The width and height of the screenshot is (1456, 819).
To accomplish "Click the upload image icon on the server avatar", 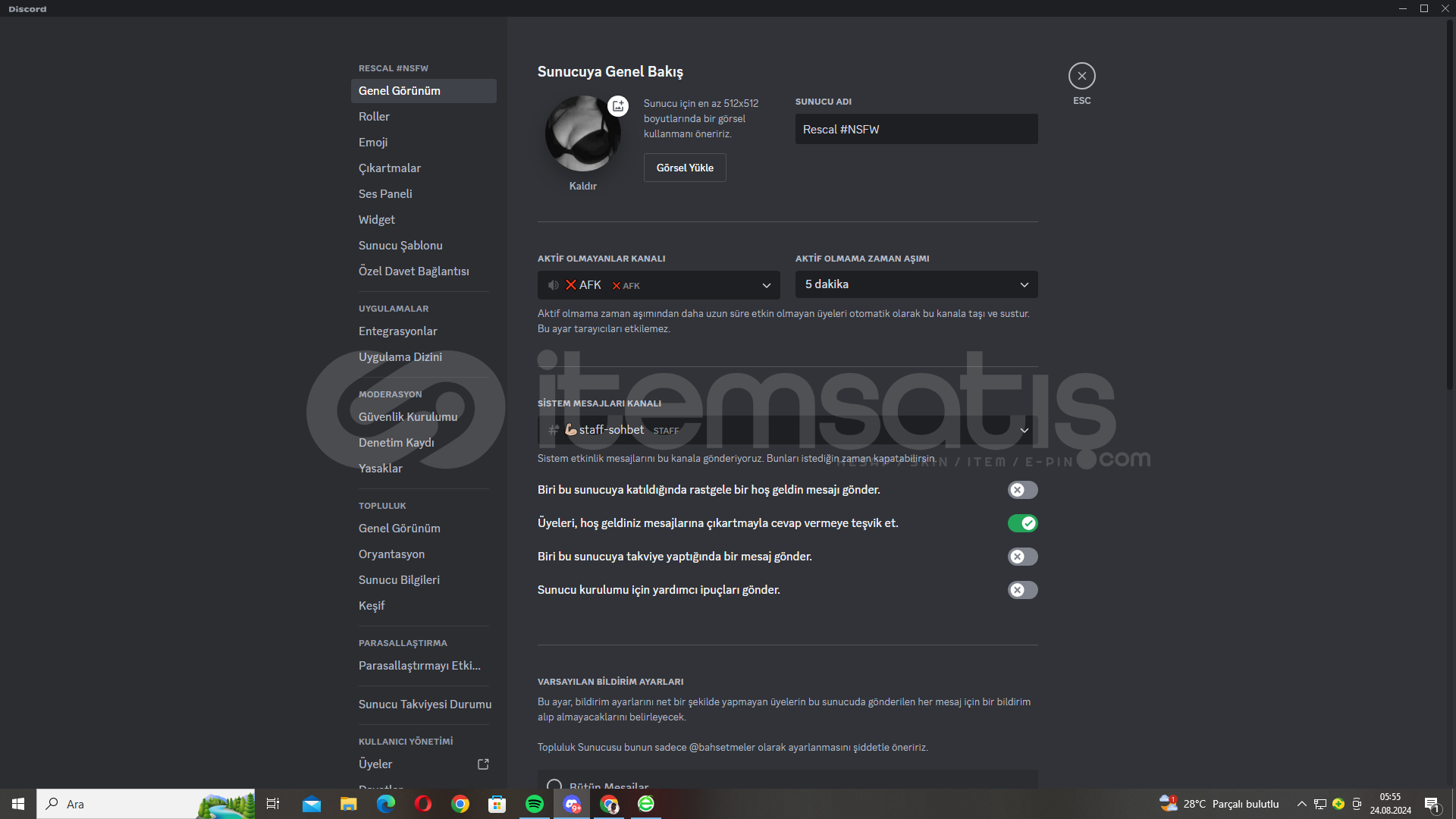I will click(618, 106).
